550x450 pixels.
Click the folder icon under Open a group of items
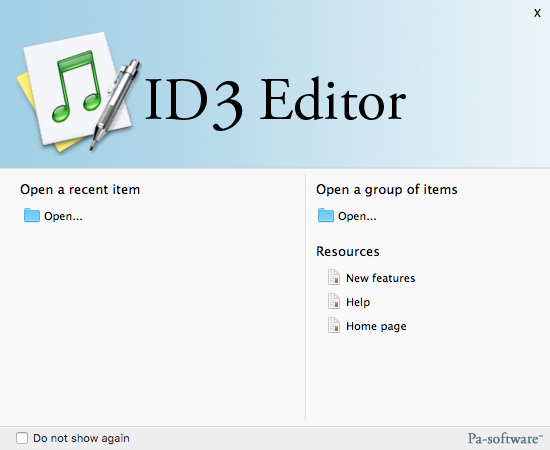(x=326, y=215)
